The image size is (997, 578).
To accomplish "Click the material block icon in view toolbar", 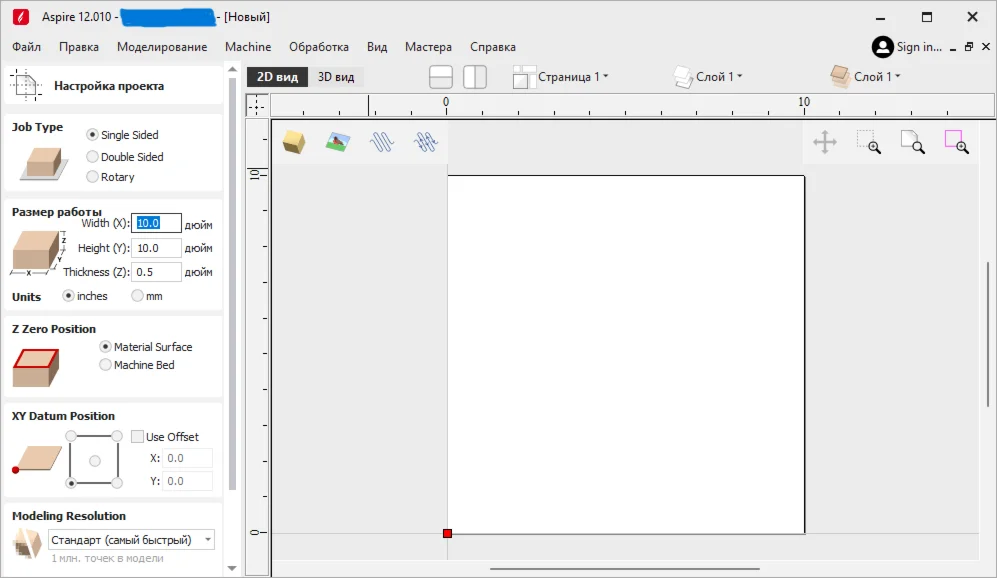I will [x=293, y=142].
